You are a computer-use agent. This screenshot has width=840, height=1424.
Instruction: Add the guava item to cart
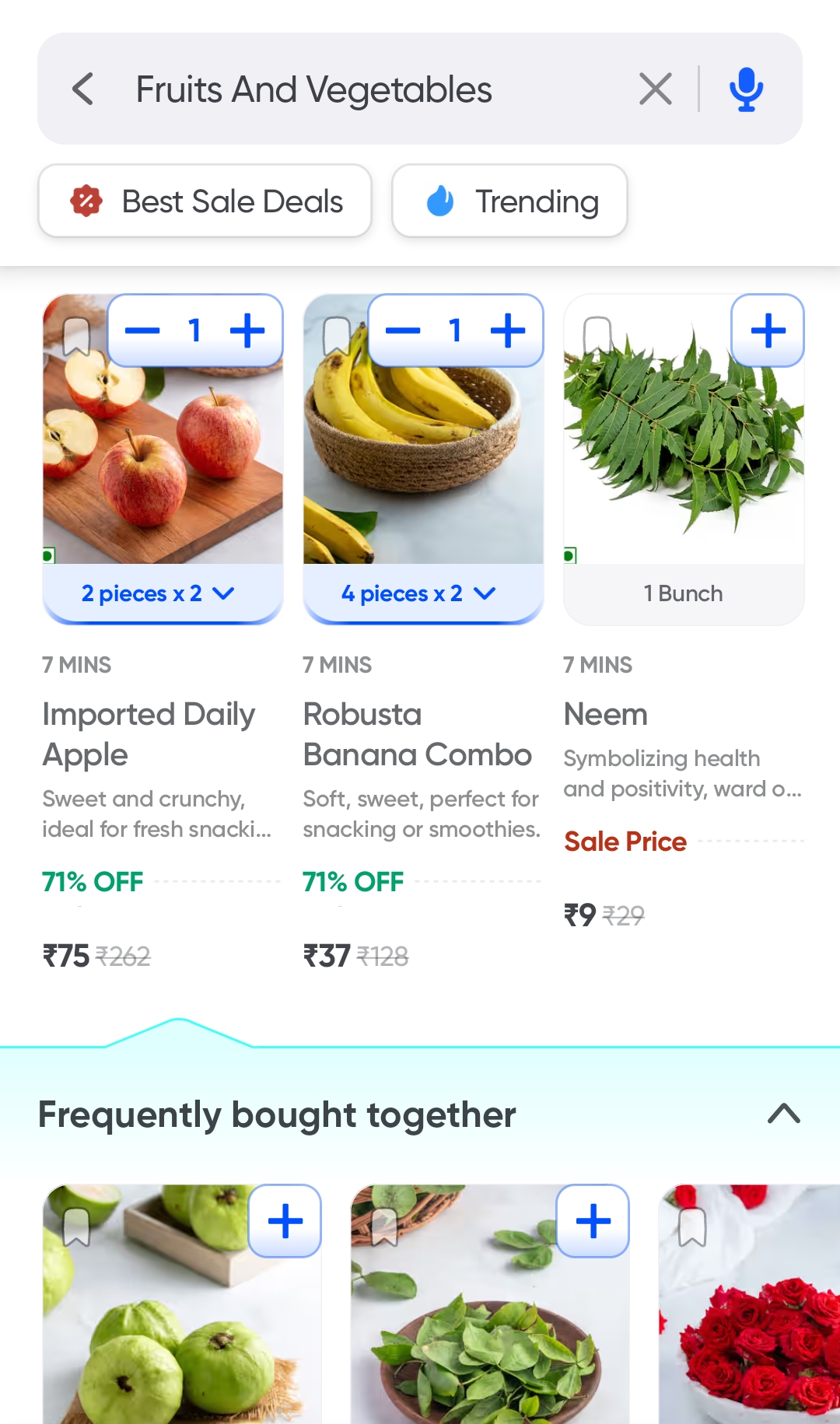click(x=285, y=1221)
